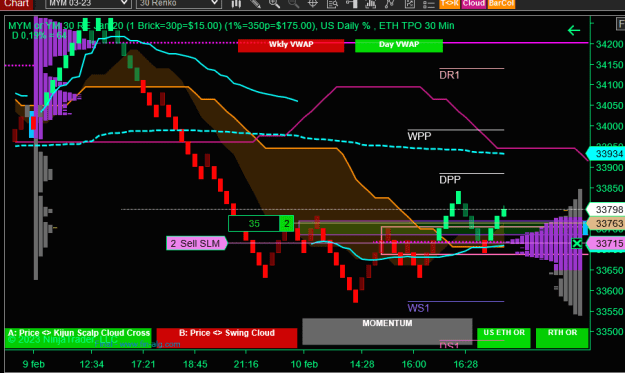The width and height of the screenshot is (625, 373).
Task: Toggle the BarCol toolbar button
Action: pyautogui.click(x=501, y=4)
